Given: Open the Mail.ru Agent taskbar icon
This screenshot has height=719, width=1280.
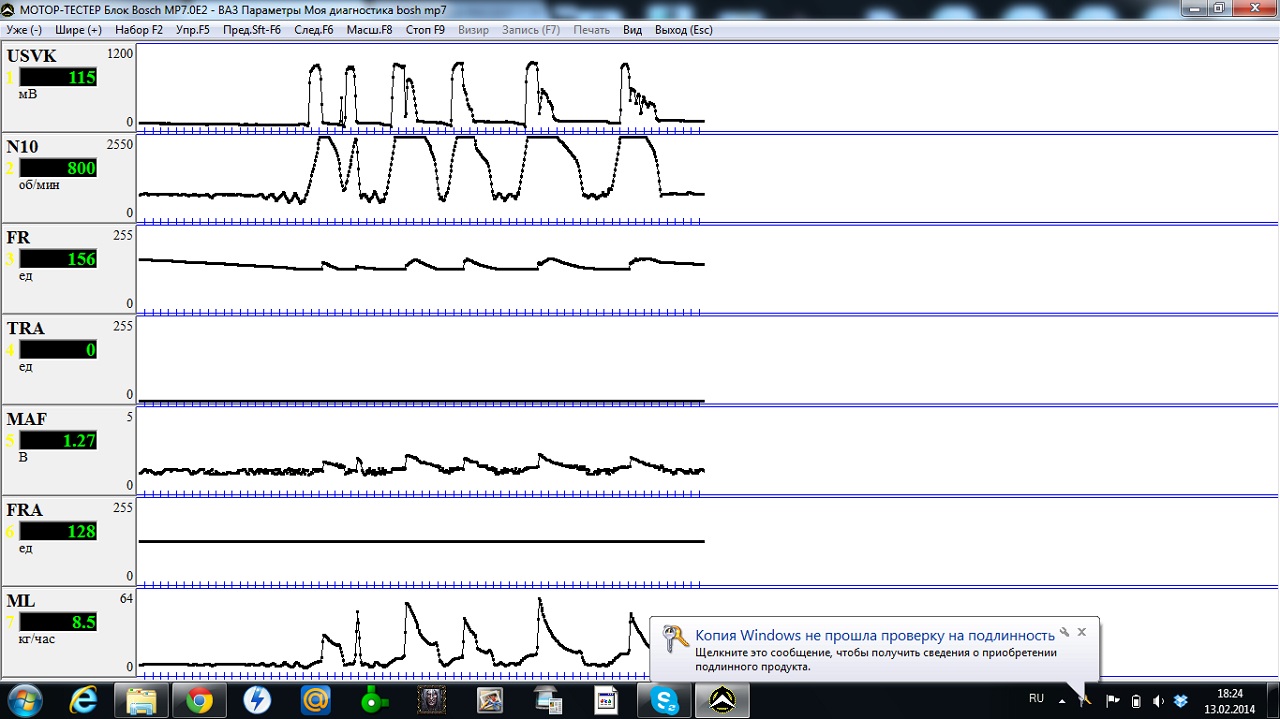Looking at the screenshot, I should click(x=316, y=700).
